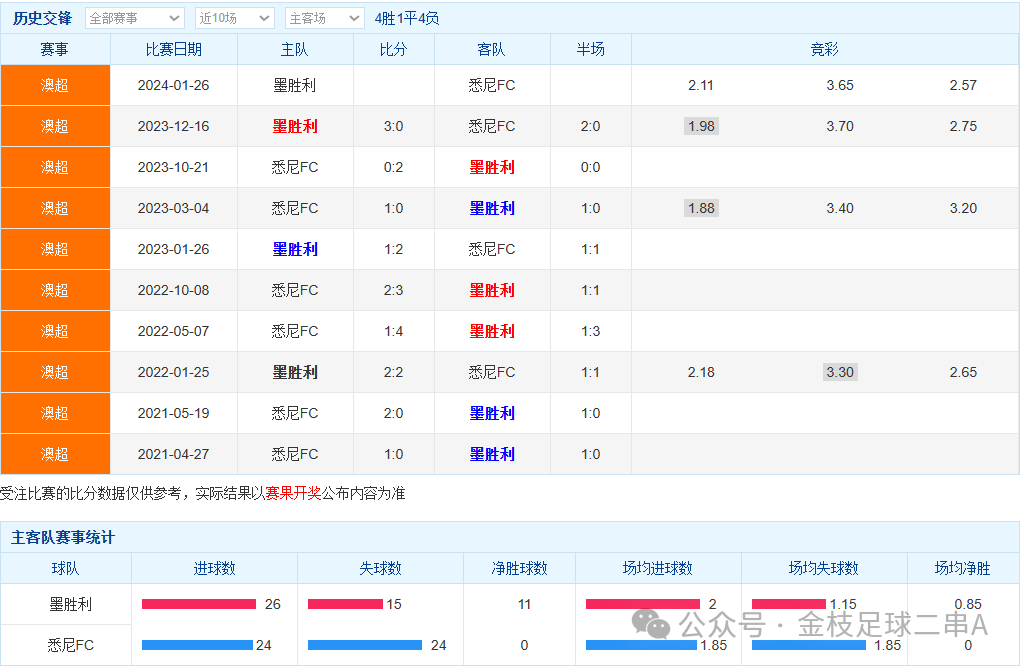Click the 澳超 league cell on 2024-01-26 row
Screen dimensions: 1020x666
[x=55, y=85]
